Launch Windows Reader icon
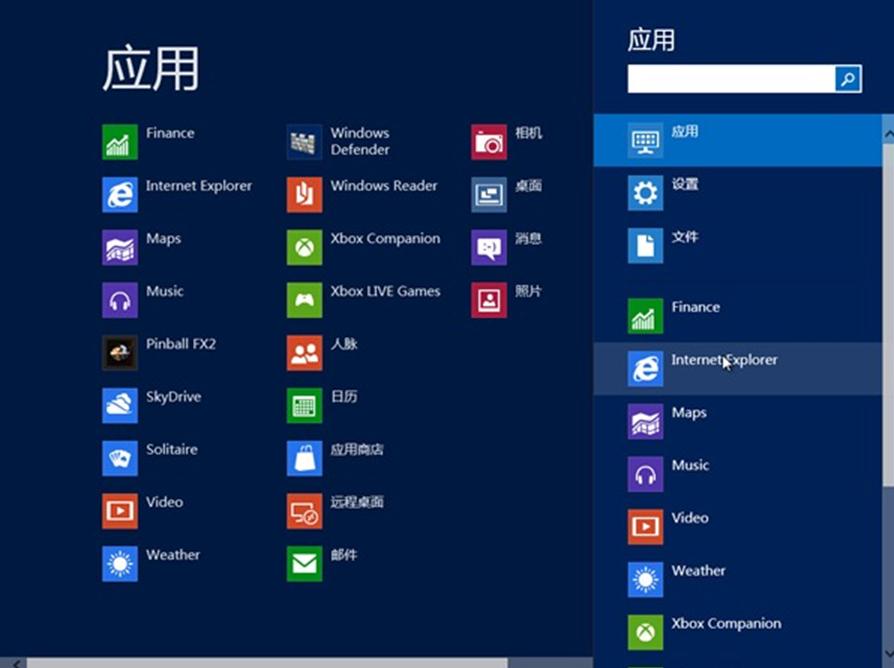The width and height of the screenshot is (894, 668). [x=304, y=194]
